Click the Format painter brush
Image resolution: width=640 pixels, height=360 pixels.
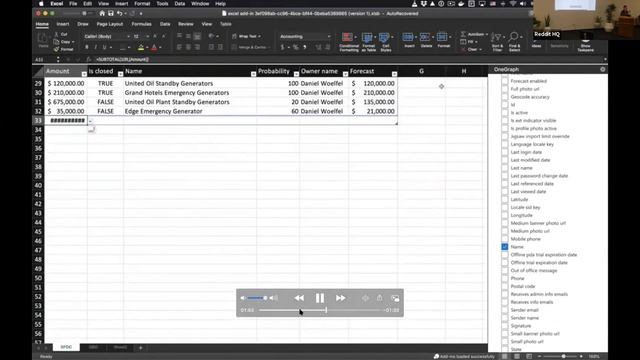pos(56,49)
